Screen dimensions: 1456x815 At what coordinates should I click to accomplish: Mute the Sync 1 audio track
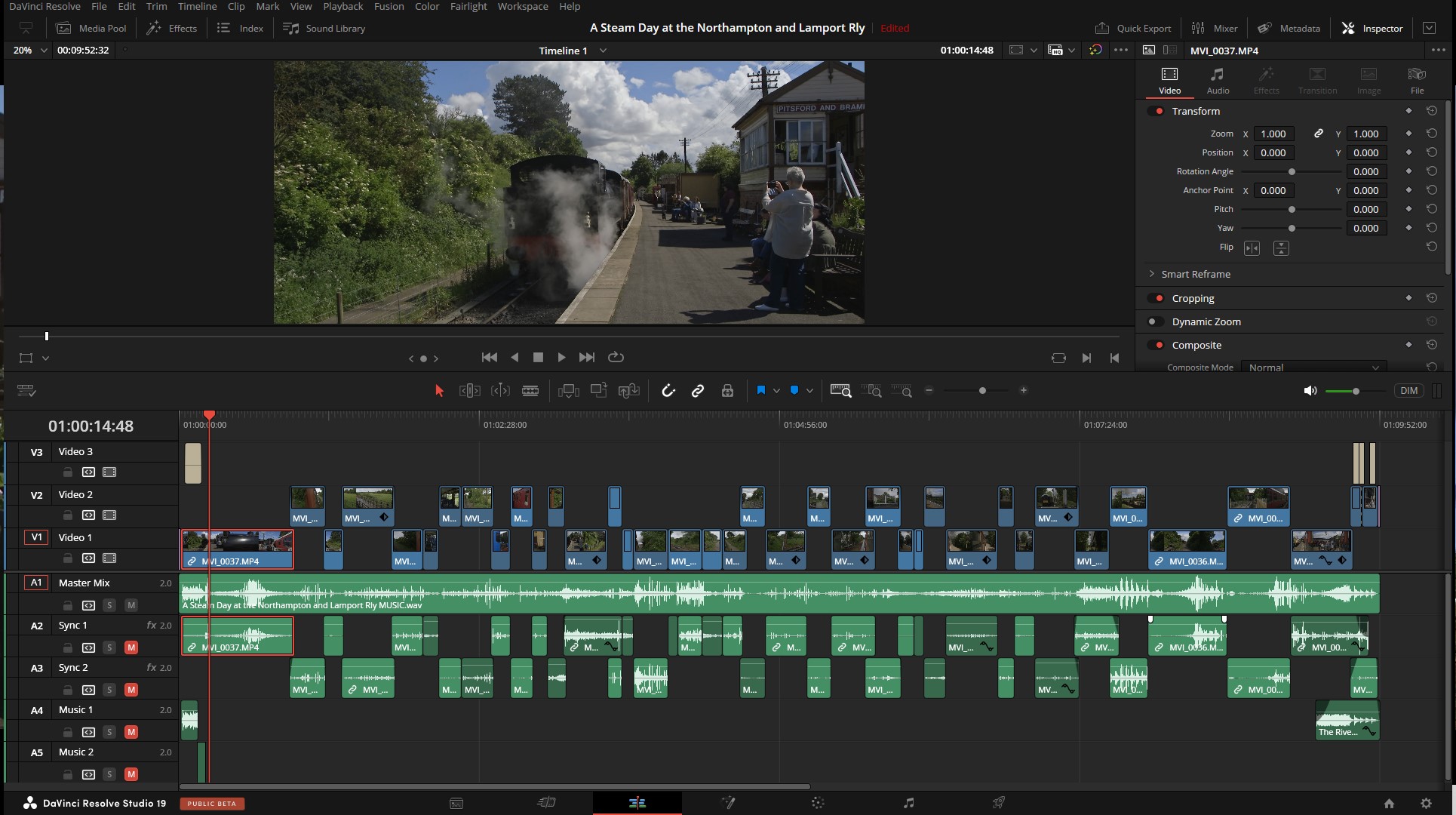coord(131,647)
